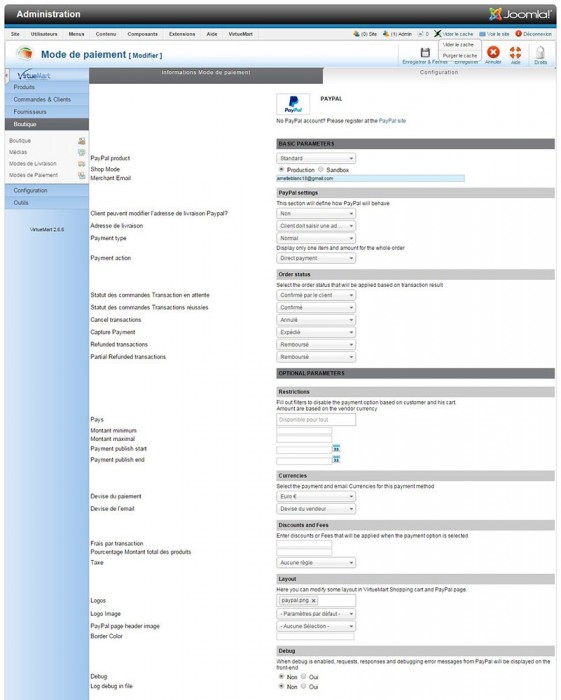Open the Payment action Direct payment dropdown
This screenshot has width=561, height=700.
(x=316, y=258)
